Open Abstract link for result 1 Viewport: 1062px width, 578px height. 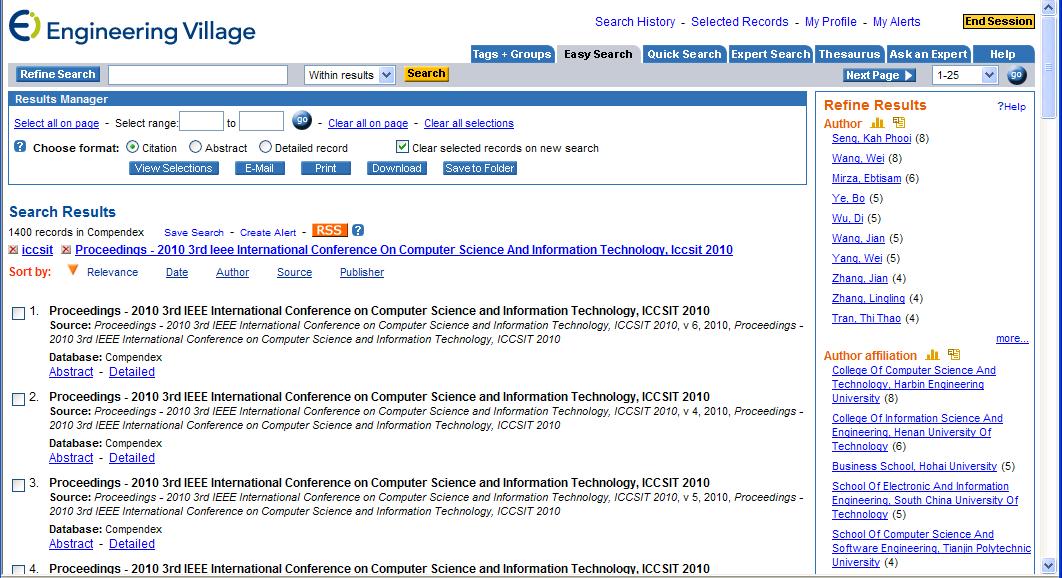tap(71, 372)
